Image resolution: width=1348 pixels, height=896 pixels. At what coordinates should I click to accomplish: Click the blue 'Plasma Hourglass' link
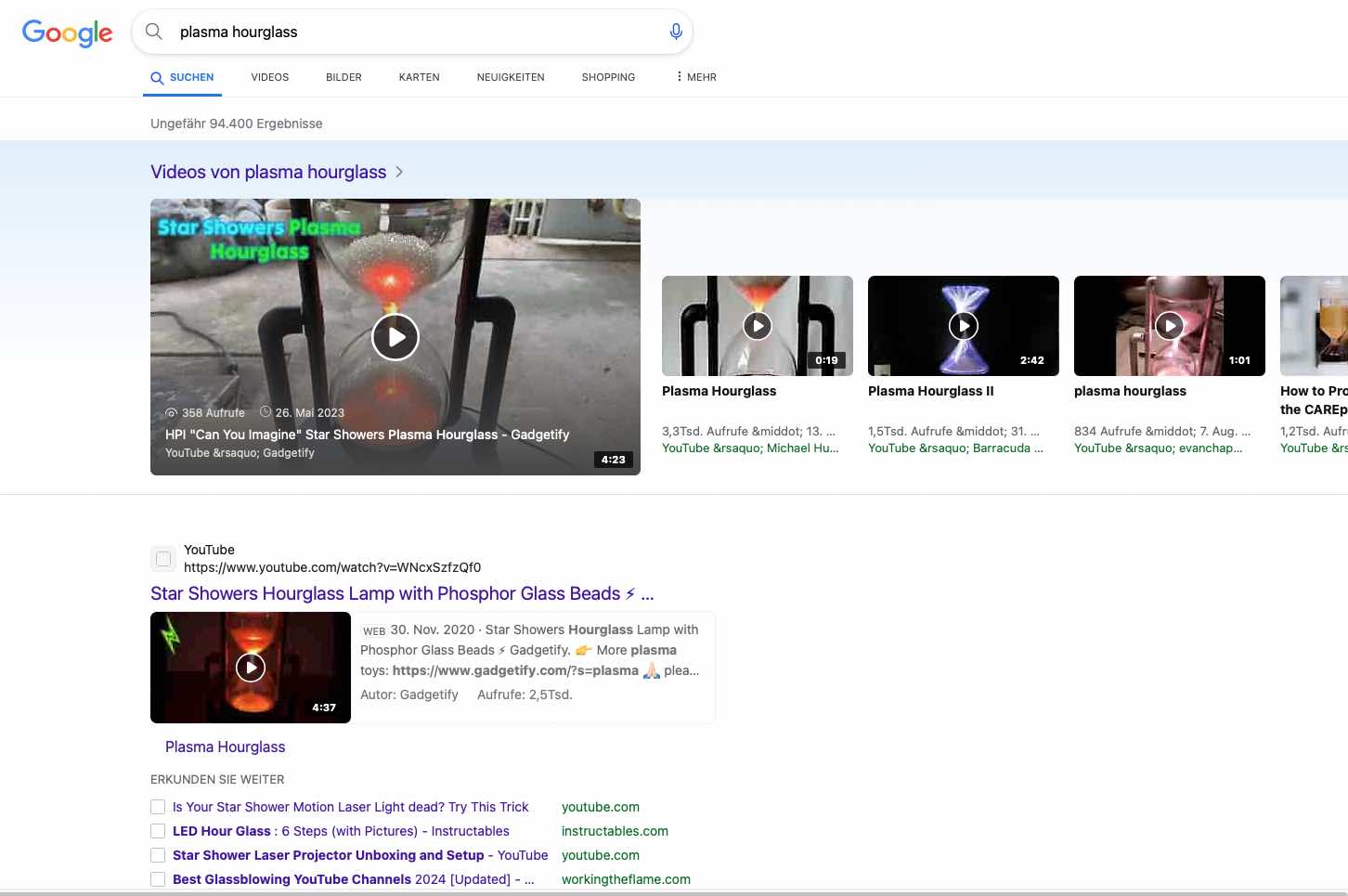pyautogui.click(x=226, y=747)
